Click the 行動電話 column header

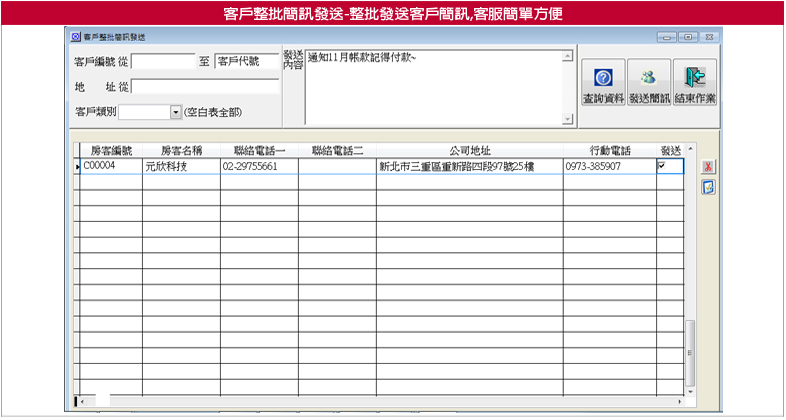click(x=609, y=150)
